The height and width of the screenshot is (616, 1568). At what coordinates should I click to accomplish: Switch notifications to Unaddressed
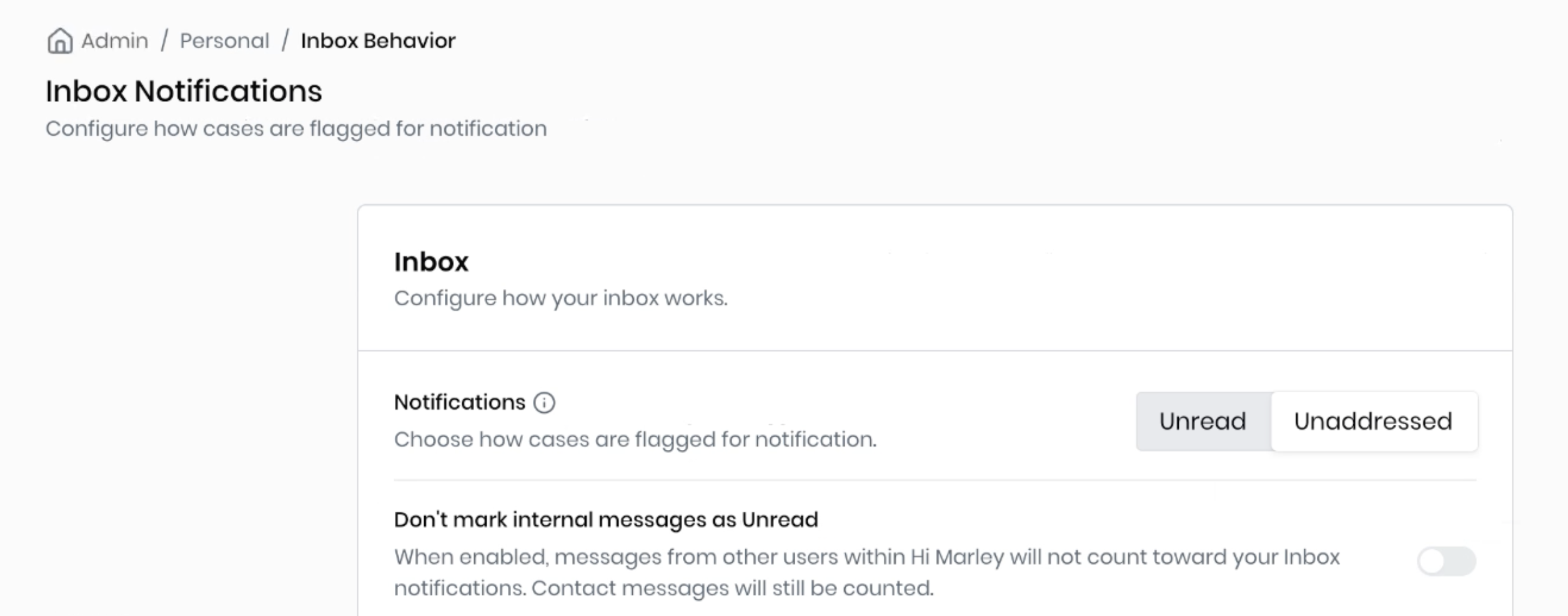1372,421
